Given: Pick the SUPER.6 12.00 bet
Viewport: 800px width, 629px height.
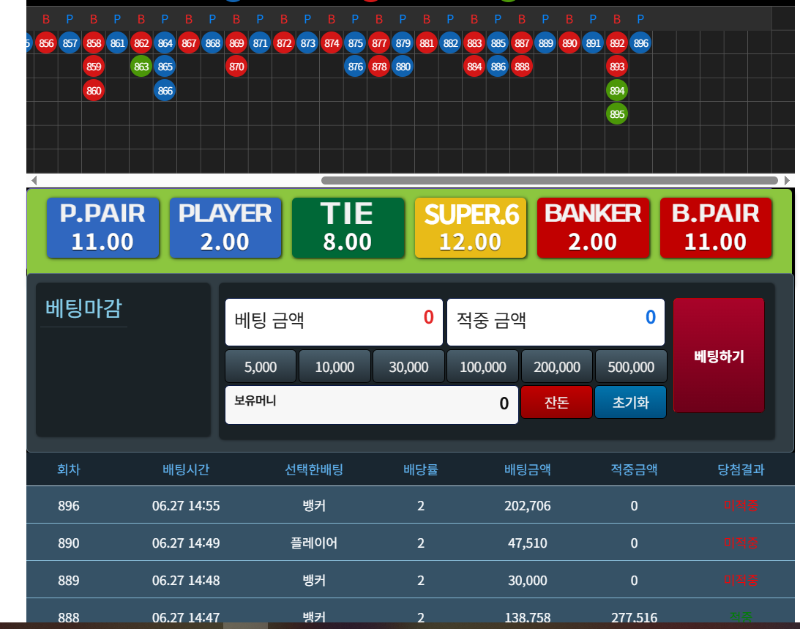Looking at the screenshot, I should coord(470,228).
